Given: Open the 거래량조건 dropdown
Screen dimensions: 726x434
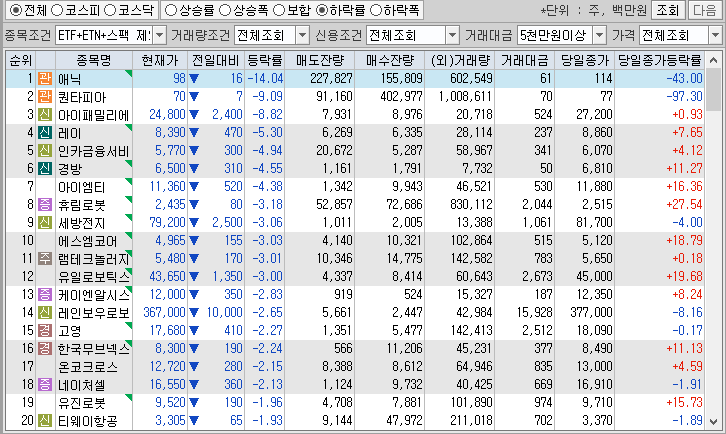Looking at the screenshot, I should click(x=302, y=35).
